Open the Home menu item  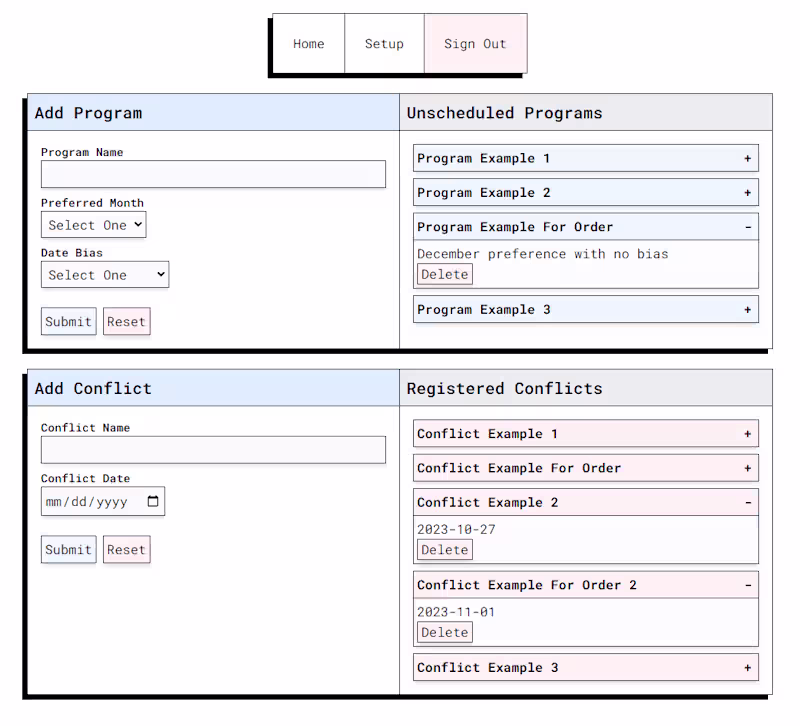(x=308, y=44)
